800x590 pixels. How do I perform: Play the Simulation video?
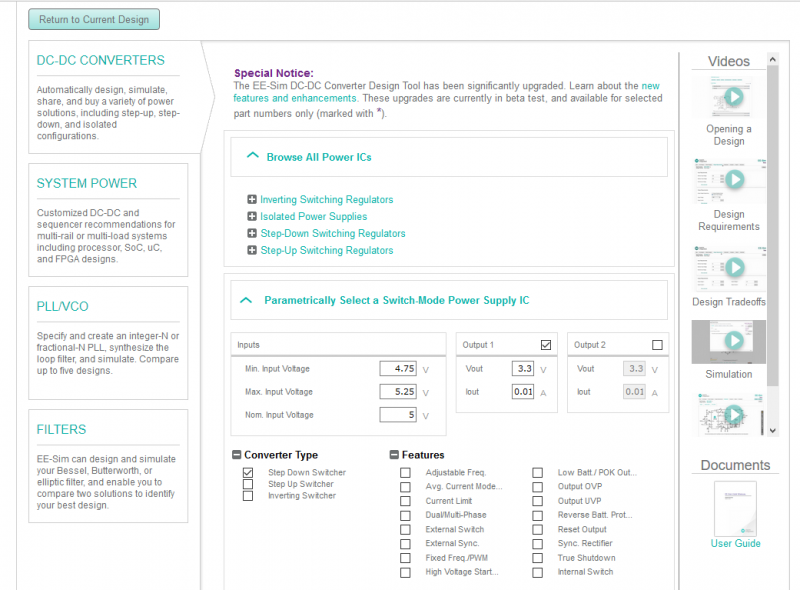[735, 342]
